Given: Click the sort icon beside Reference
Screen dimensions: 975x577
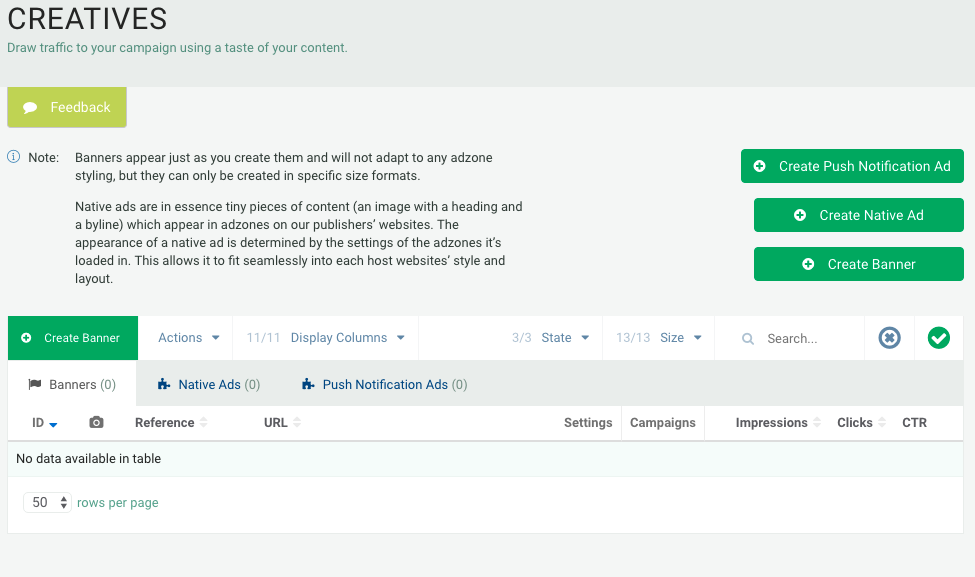Looking at the screenshot, I should 204,423.
